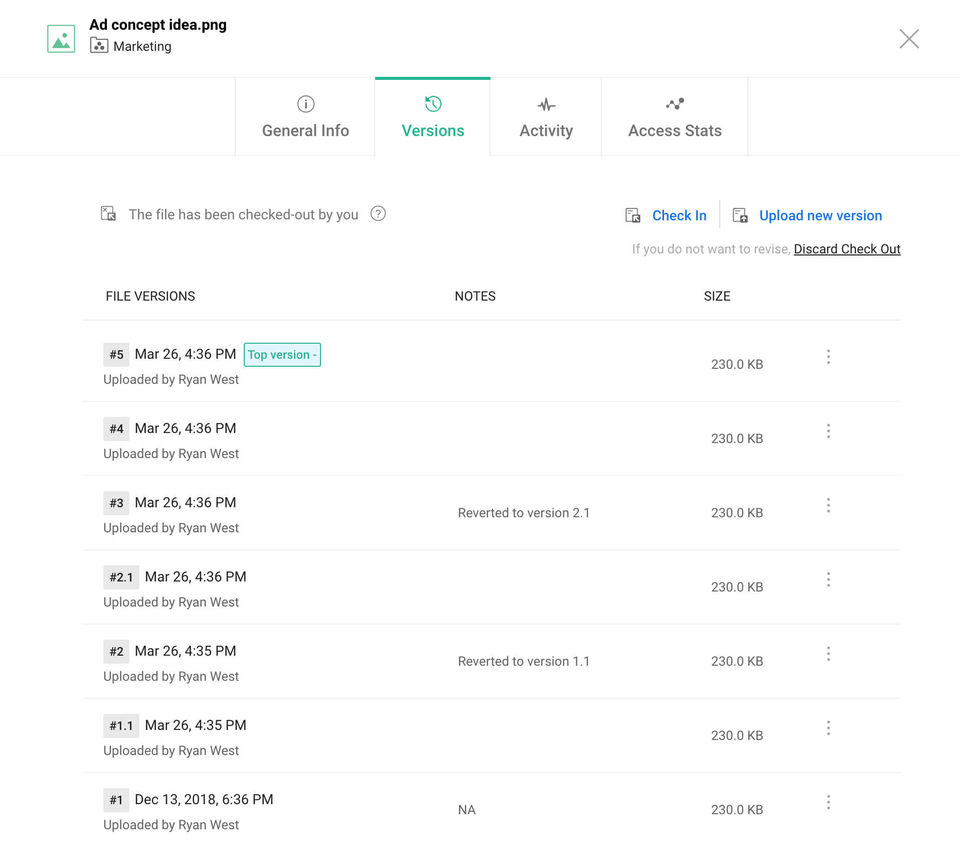
Task: Click Upload new version link
Action: coord(820,215)
